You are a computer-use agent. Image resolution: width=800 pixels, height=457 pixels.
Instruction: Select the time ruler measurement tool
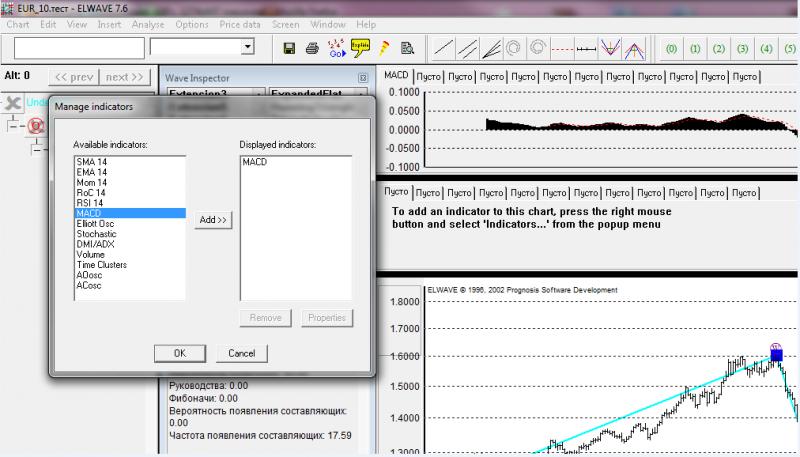586,49
